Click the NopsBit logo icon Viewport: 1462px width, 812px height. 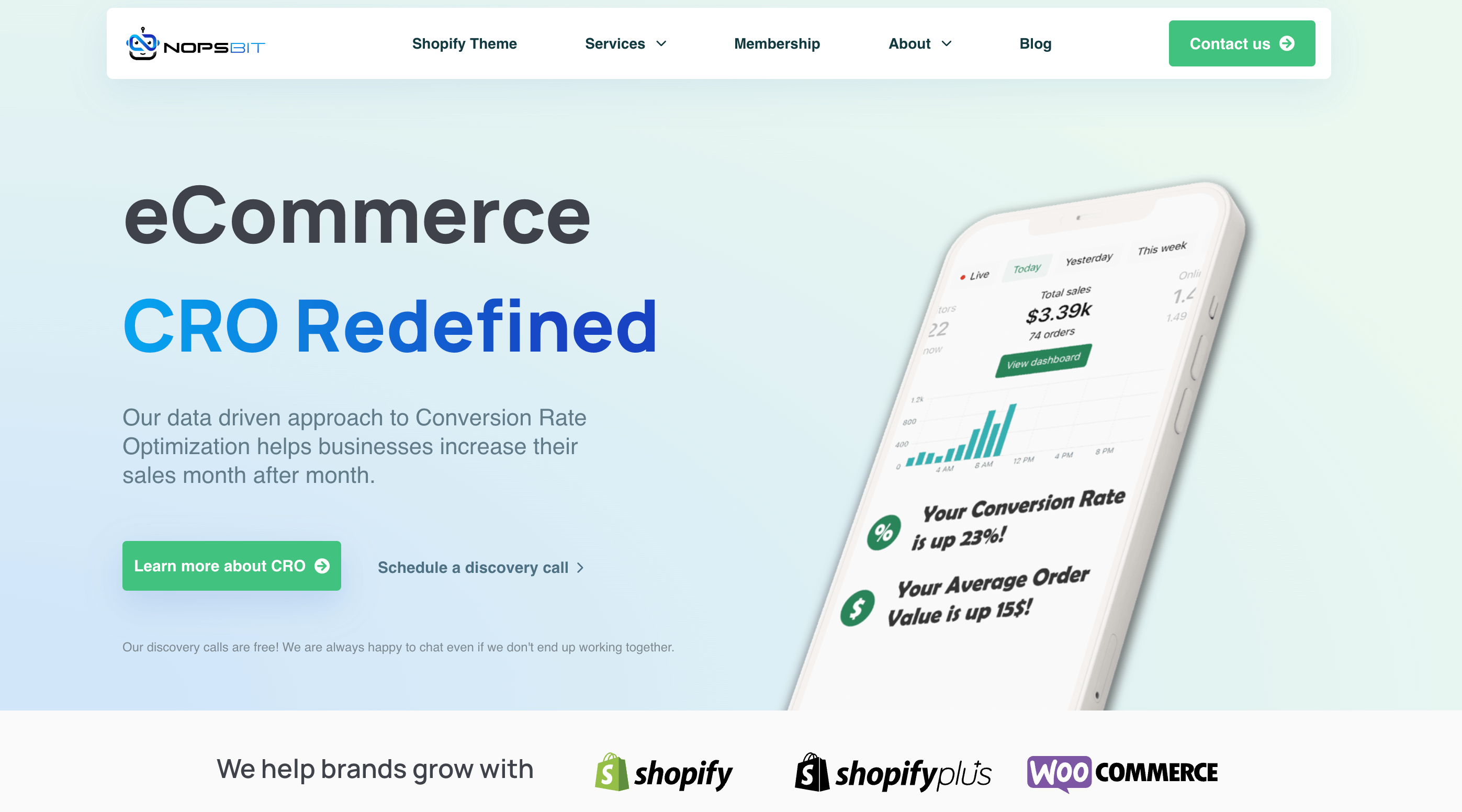coord(143,43)
